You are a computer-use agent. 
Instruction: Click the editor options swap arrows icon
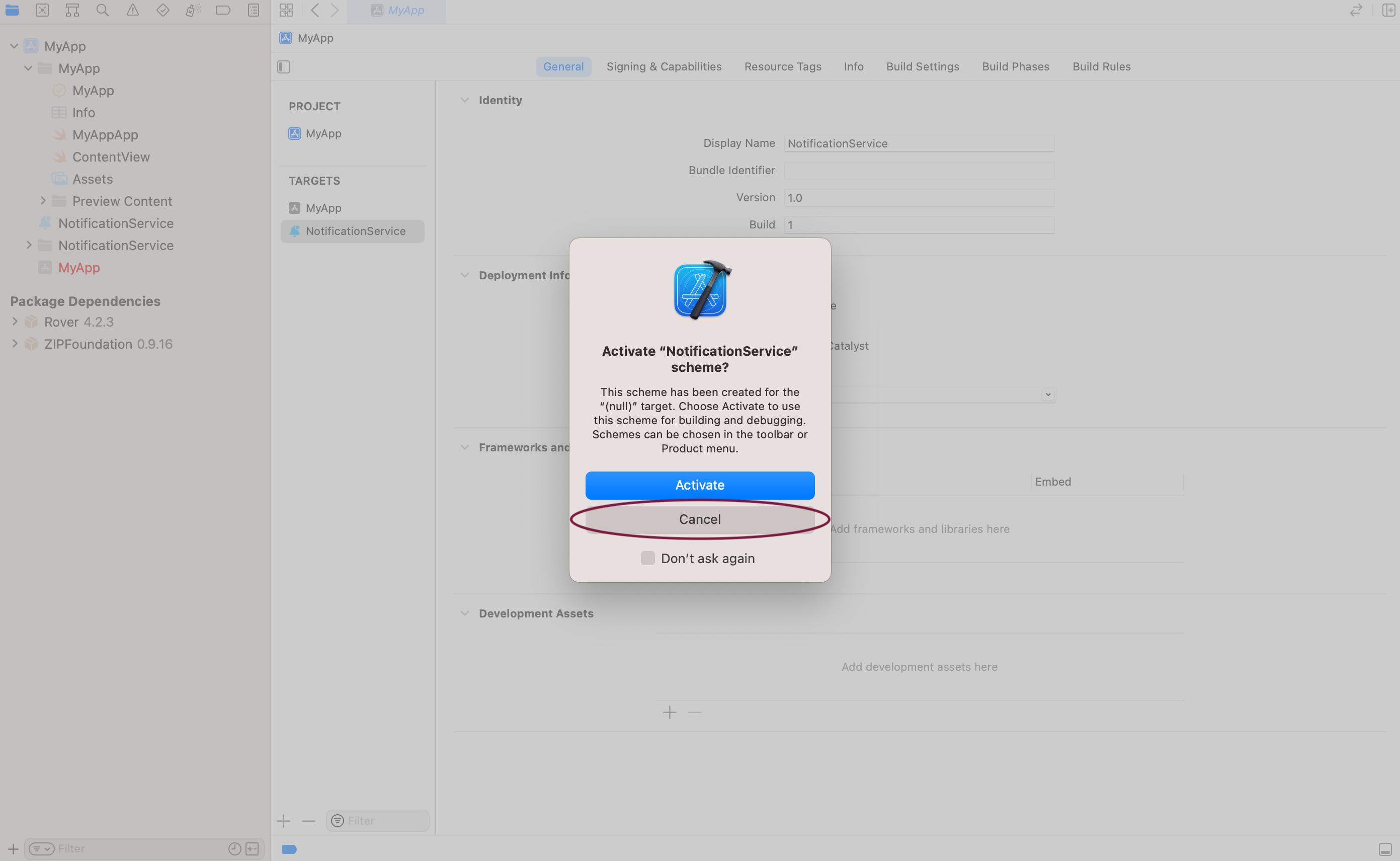[1356, 10]
